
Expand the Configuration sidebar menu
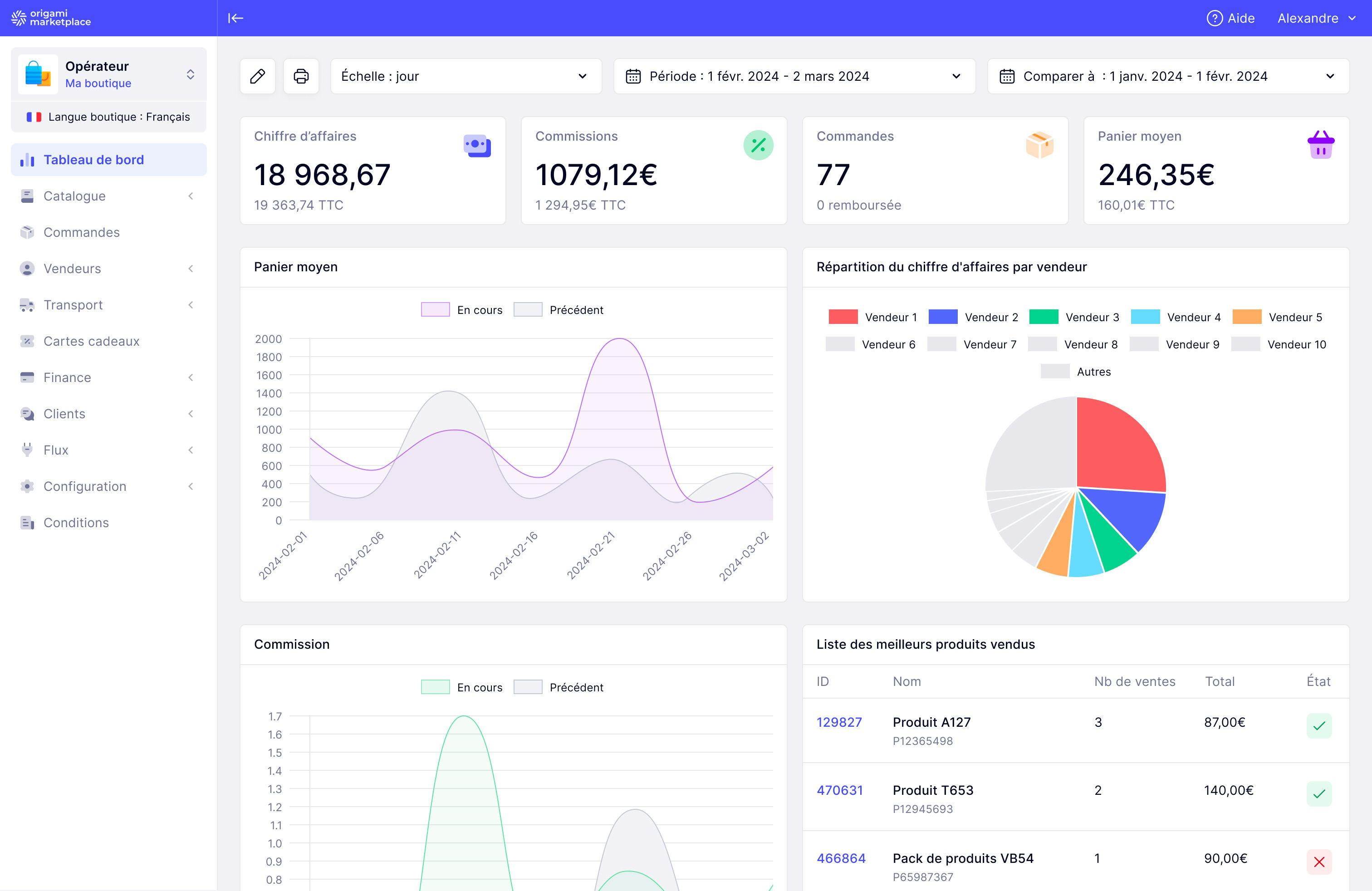[85, 486]
